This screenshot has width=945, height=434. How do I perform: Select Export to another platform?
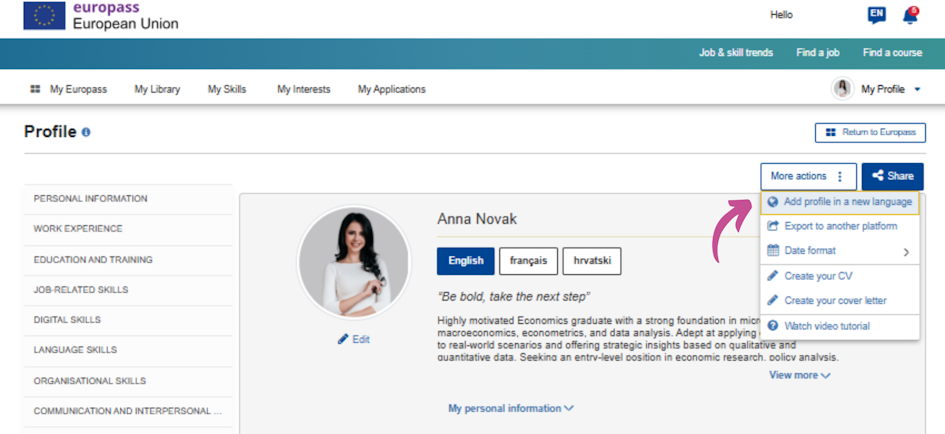[x=840, y=227]
